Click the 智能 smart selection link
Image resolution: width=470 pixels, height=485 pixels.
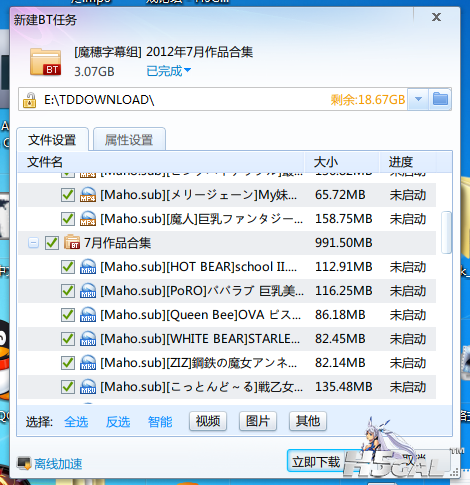pyautogui.click(x=160, y=422)
